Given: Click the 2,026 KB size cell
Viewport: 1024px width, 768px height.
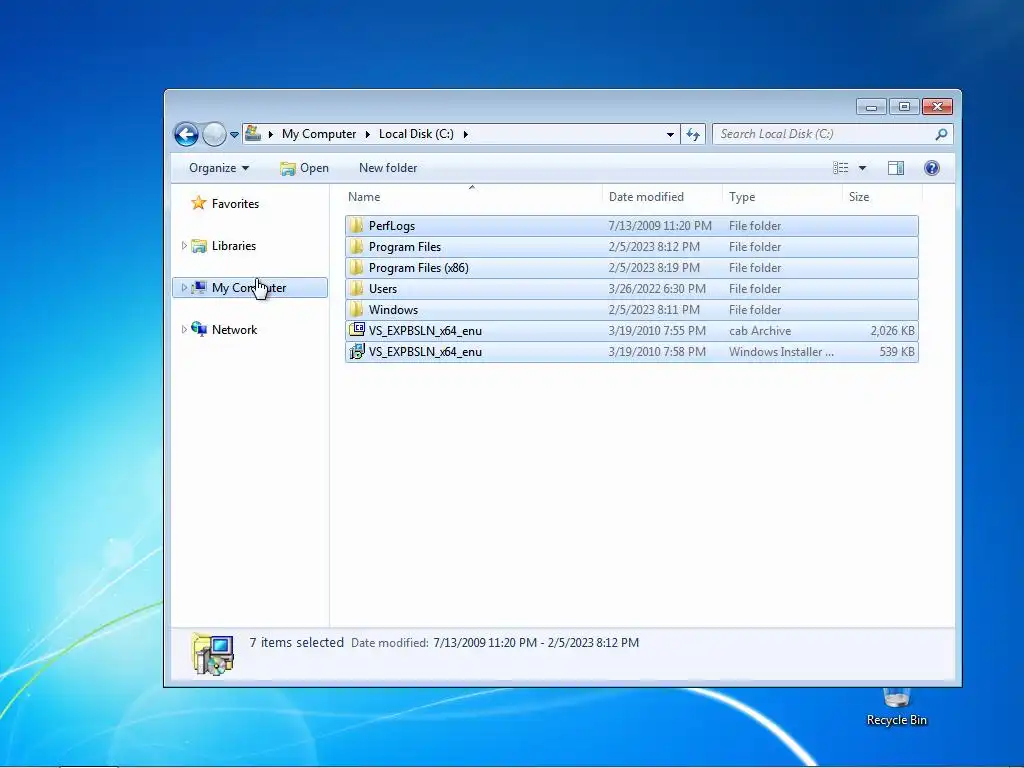Looking at the screenshot, I should pos(892,330).
